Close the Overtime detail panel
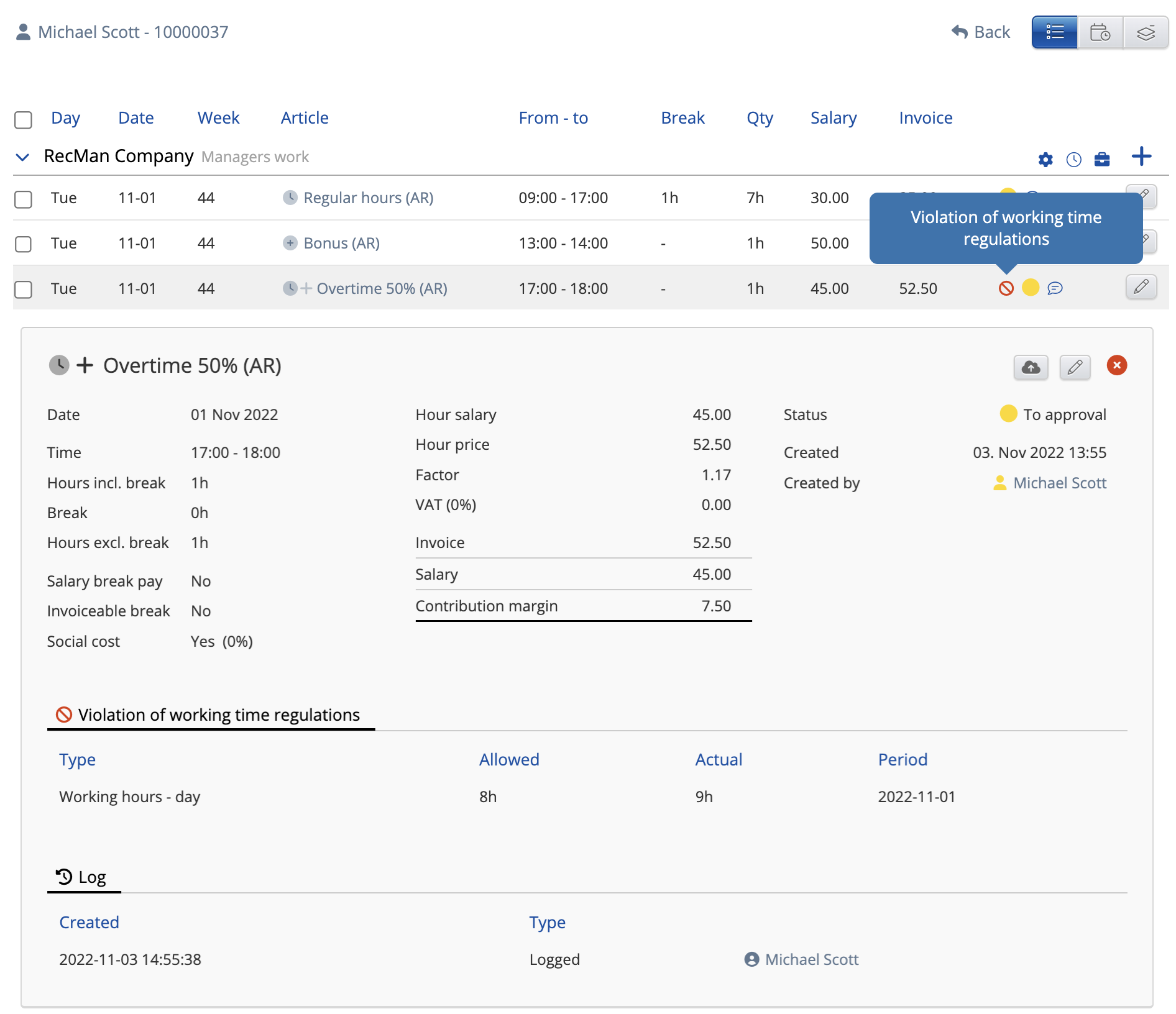 click(x=1116, y=365)
